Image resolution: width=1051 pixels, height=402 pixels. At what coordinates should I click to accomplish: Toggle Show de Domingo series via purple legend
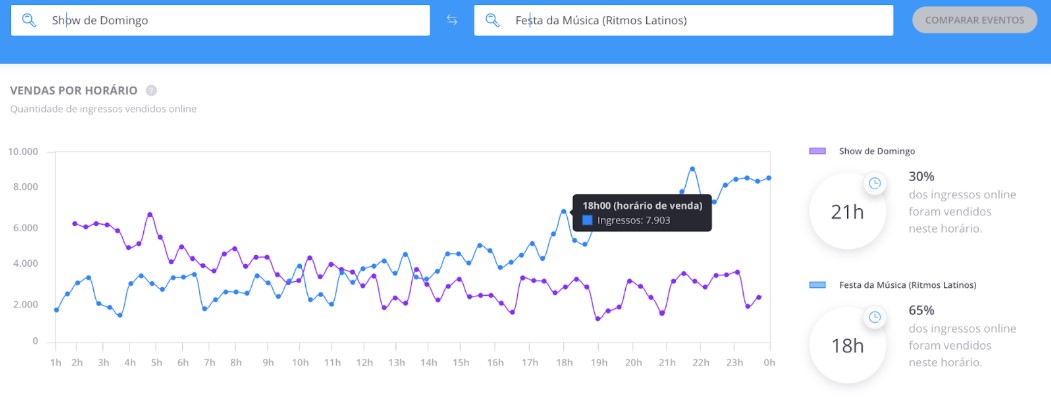point(817,151)
